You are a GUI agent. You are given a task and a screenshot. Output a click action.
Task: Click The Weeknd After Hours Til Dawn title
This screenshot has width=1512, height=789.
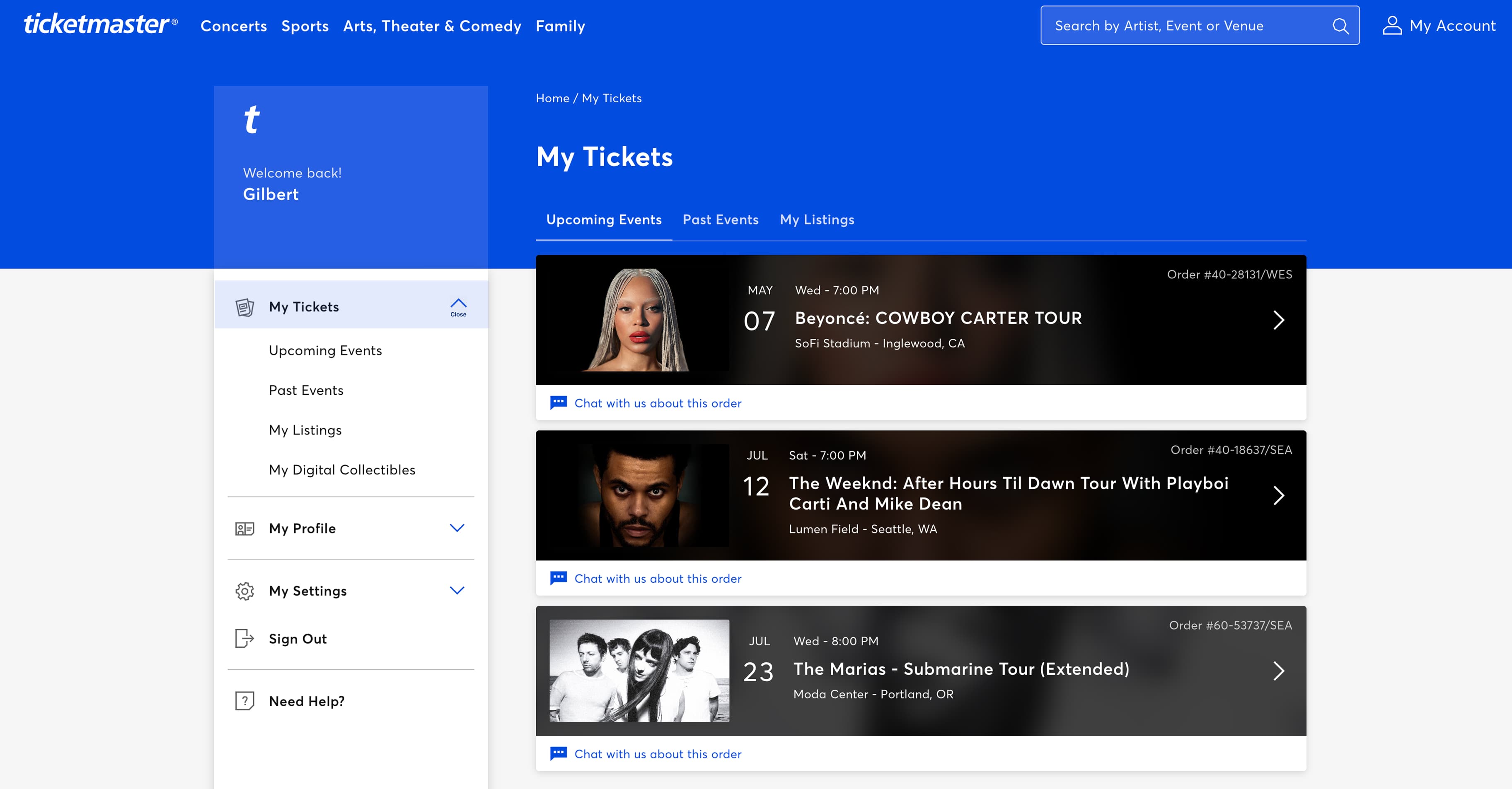click(x=1009, y=493)
